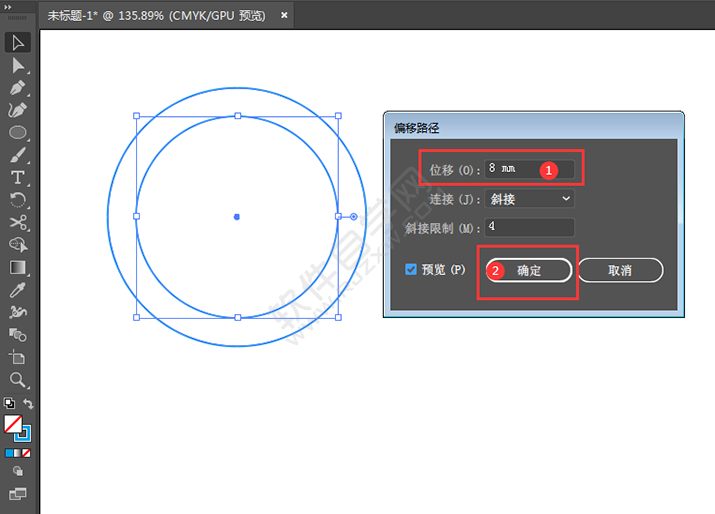
Task: Click default fill and stroke icon
Action: (9, 403)
